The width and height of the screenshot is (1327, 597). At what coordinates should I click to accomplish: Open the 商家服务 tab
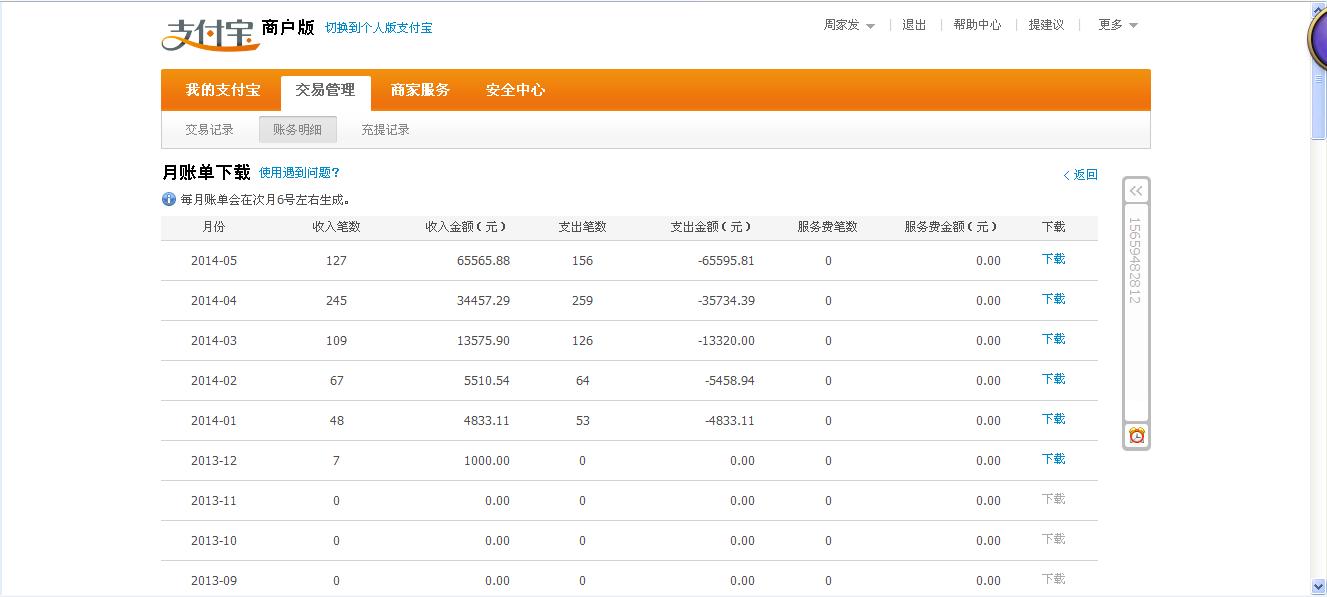(x=420, y=90)
